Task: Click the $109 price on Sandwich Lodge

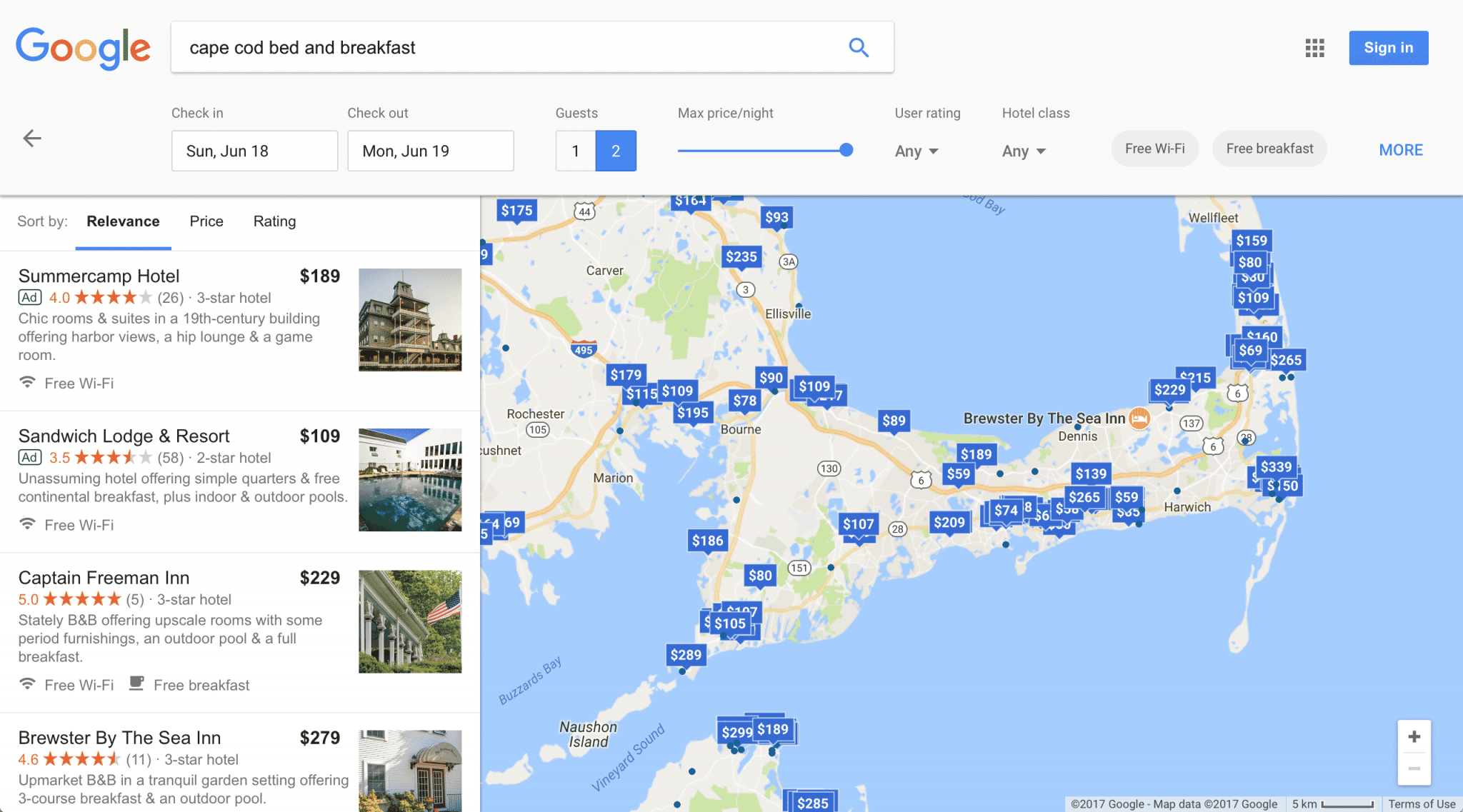Action: point(319,436)
